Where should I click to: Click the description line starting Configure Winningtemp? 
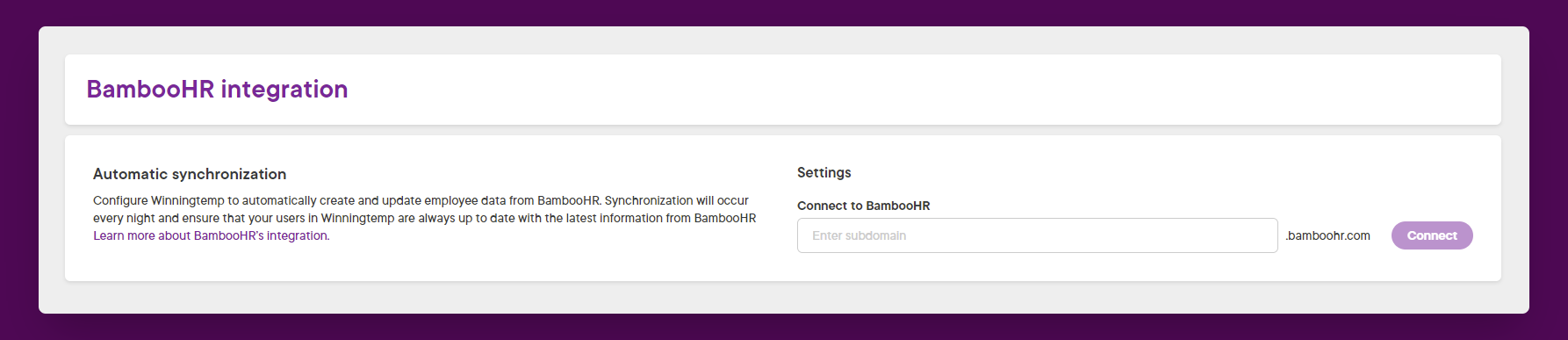coord(421,200)
